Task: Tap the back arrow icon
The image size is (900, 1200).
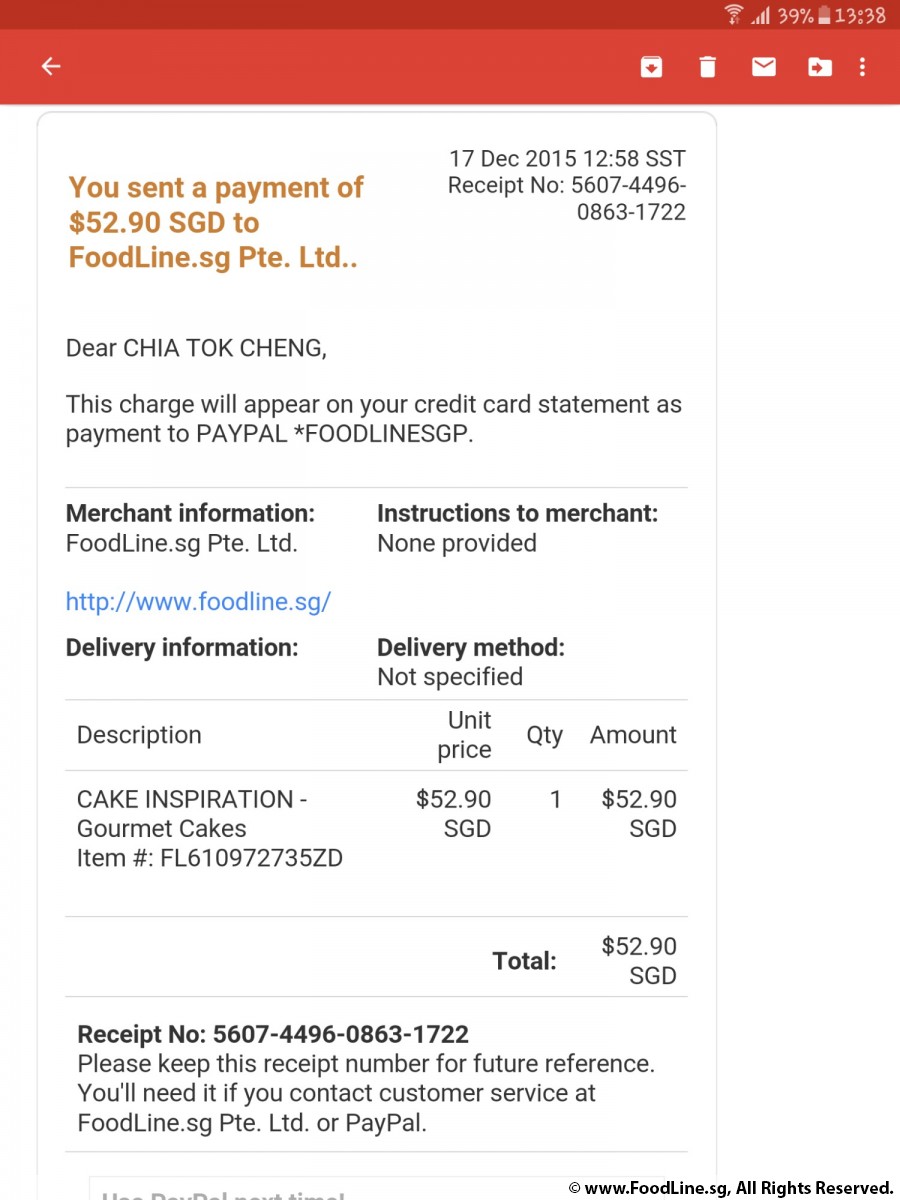Action: 50,67
